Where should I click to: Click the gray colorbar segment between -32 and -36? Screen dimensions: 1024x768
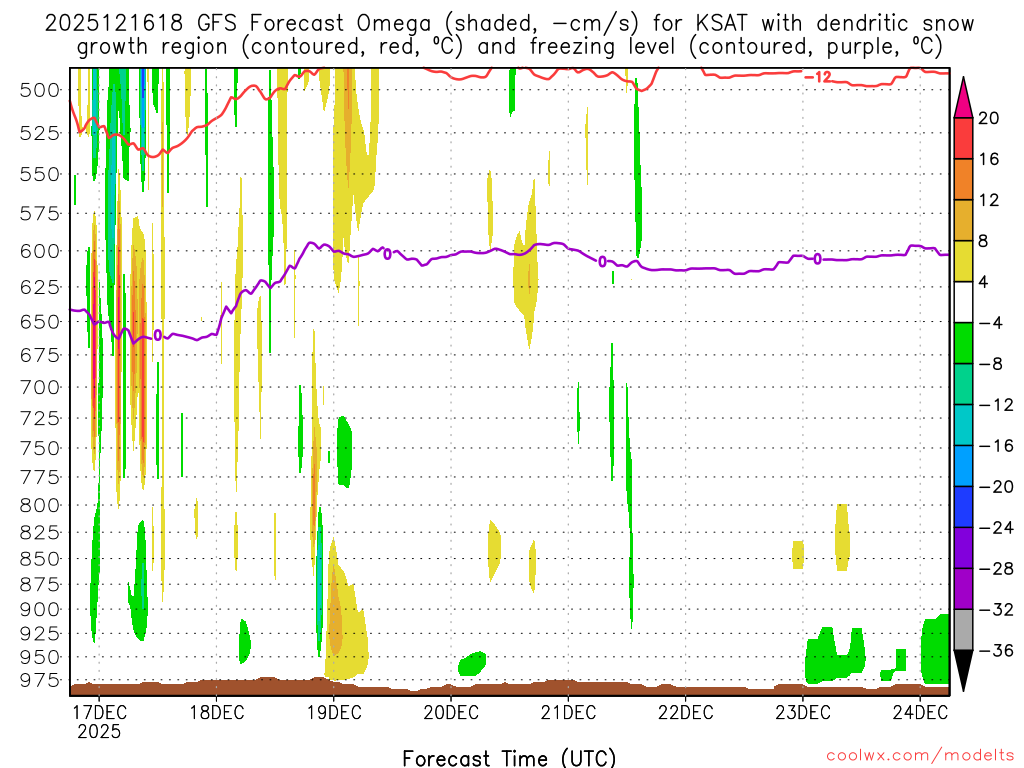click(963, 630)
